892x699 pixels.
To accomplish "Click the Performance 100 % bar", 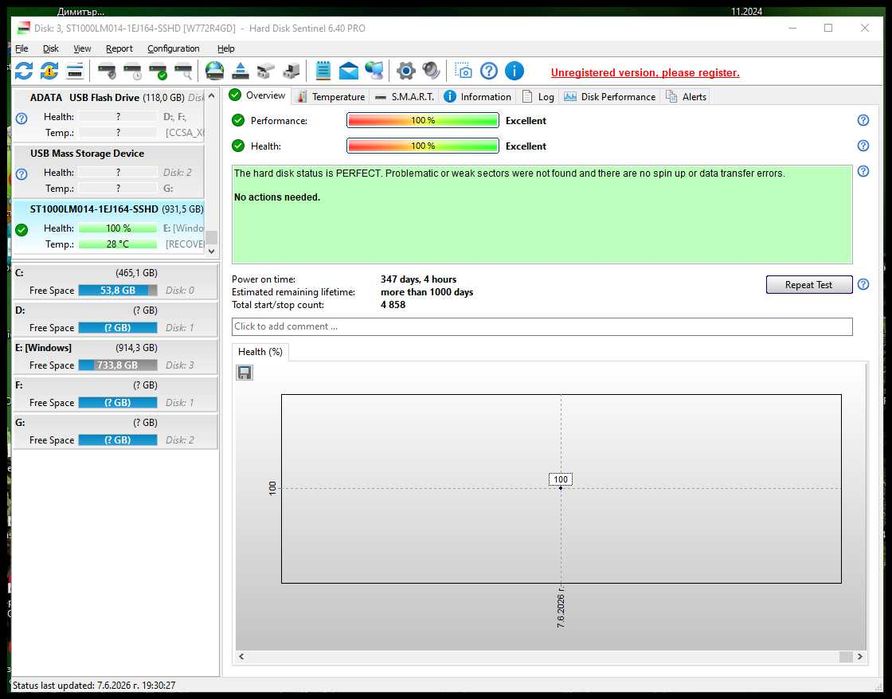I will click(423, 120).
